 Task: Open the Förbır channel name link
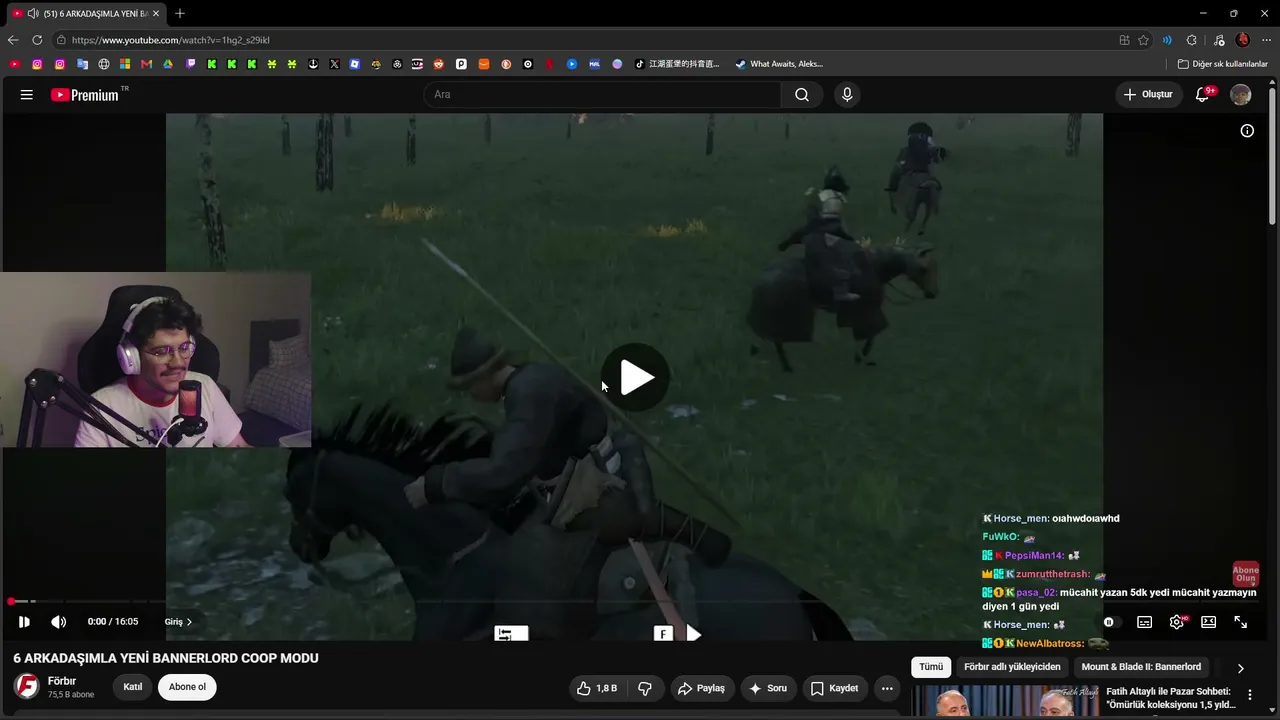pyautogui.click(x=62, y=681)
